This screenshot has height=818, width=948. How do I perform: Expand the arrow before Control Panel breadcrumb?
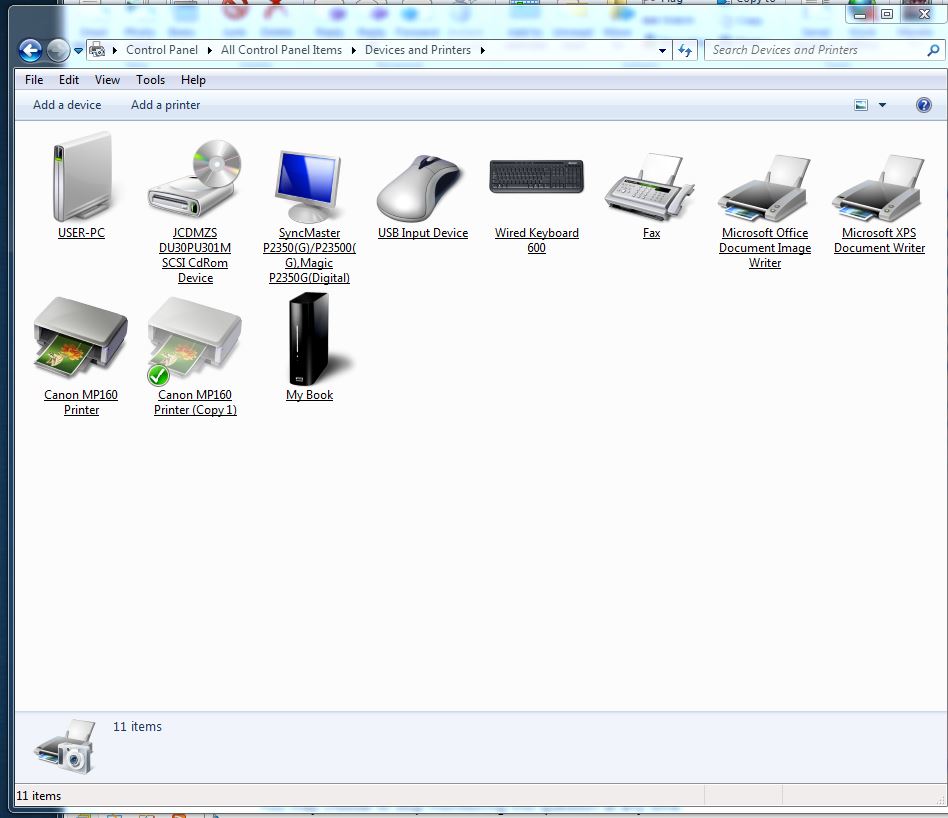coord(115,50)
